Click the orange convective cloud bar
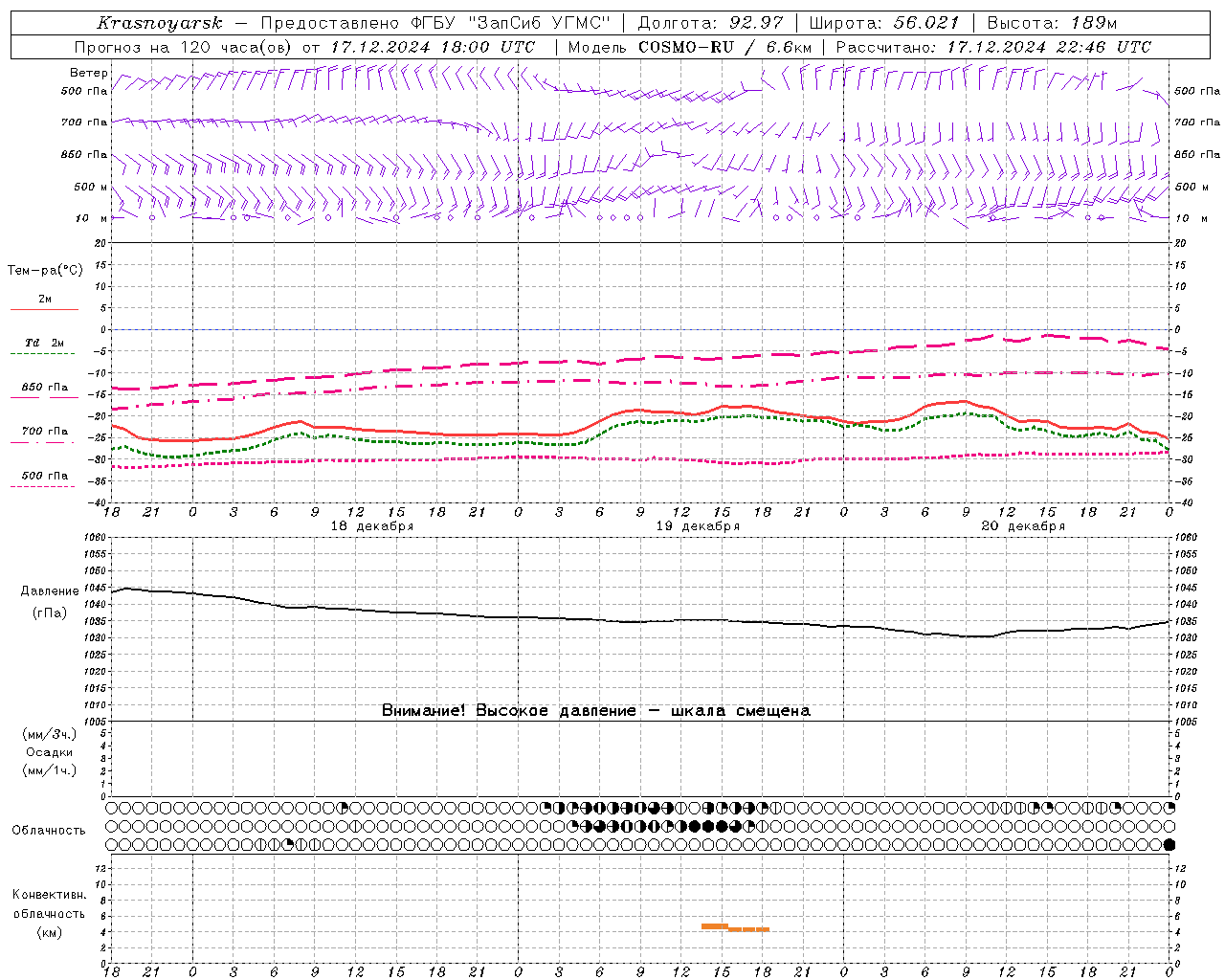 735,927
